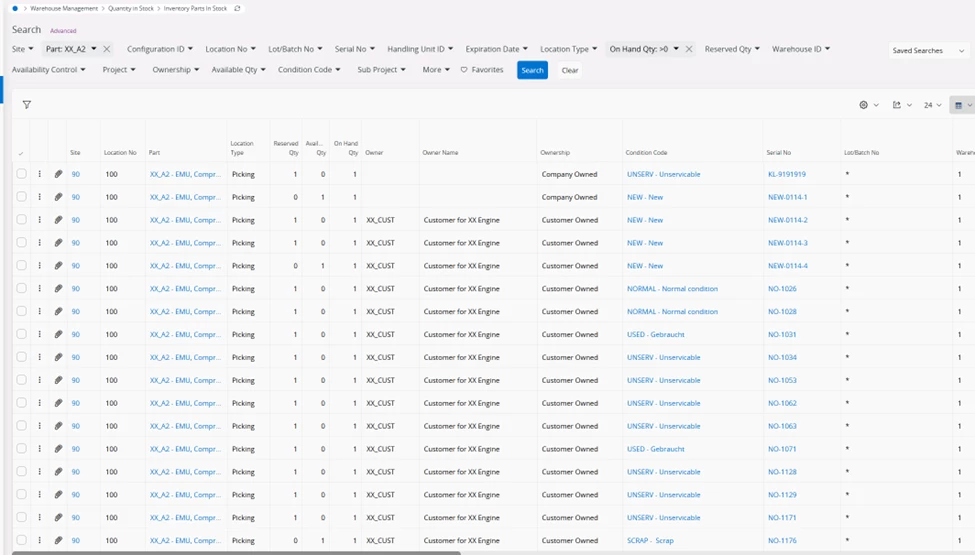975x555 pixels.
Task: Open serial number link NO-1028
Action: point(782,311)
